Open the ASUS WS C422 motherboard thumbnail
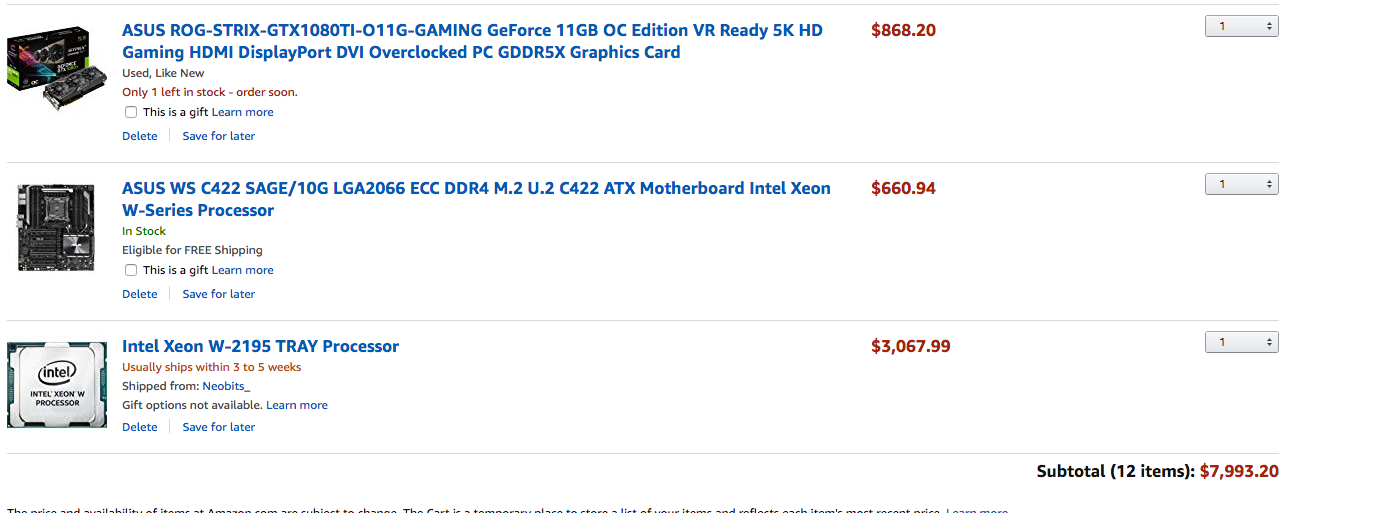This screenshot has height=513, width=1381. point(57,227)
